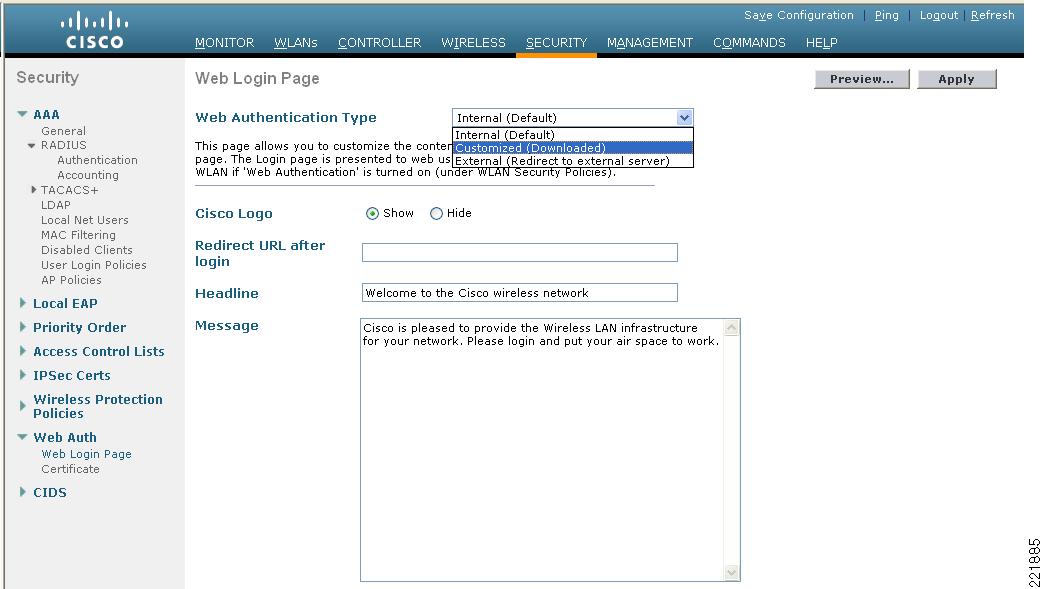
Task: Click the Cisco logo
Action: (x=94, y=30)
